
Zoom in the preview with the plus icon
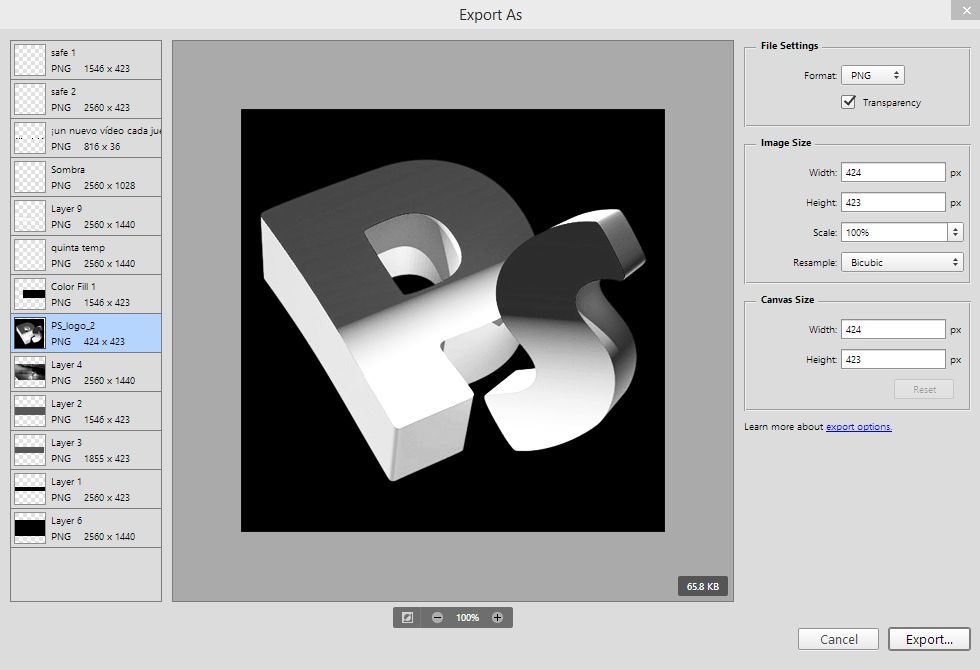tap(498, 618)
